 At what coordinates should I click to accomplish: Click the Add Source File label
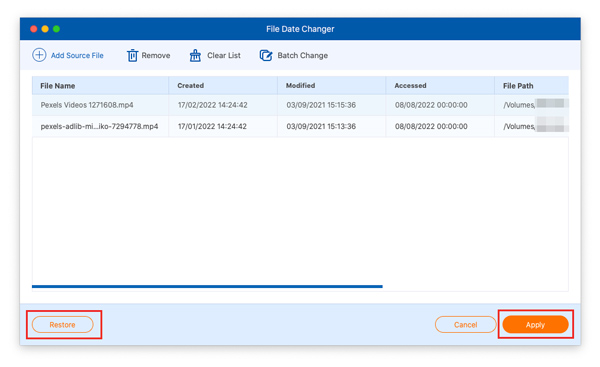click(77, 55)
